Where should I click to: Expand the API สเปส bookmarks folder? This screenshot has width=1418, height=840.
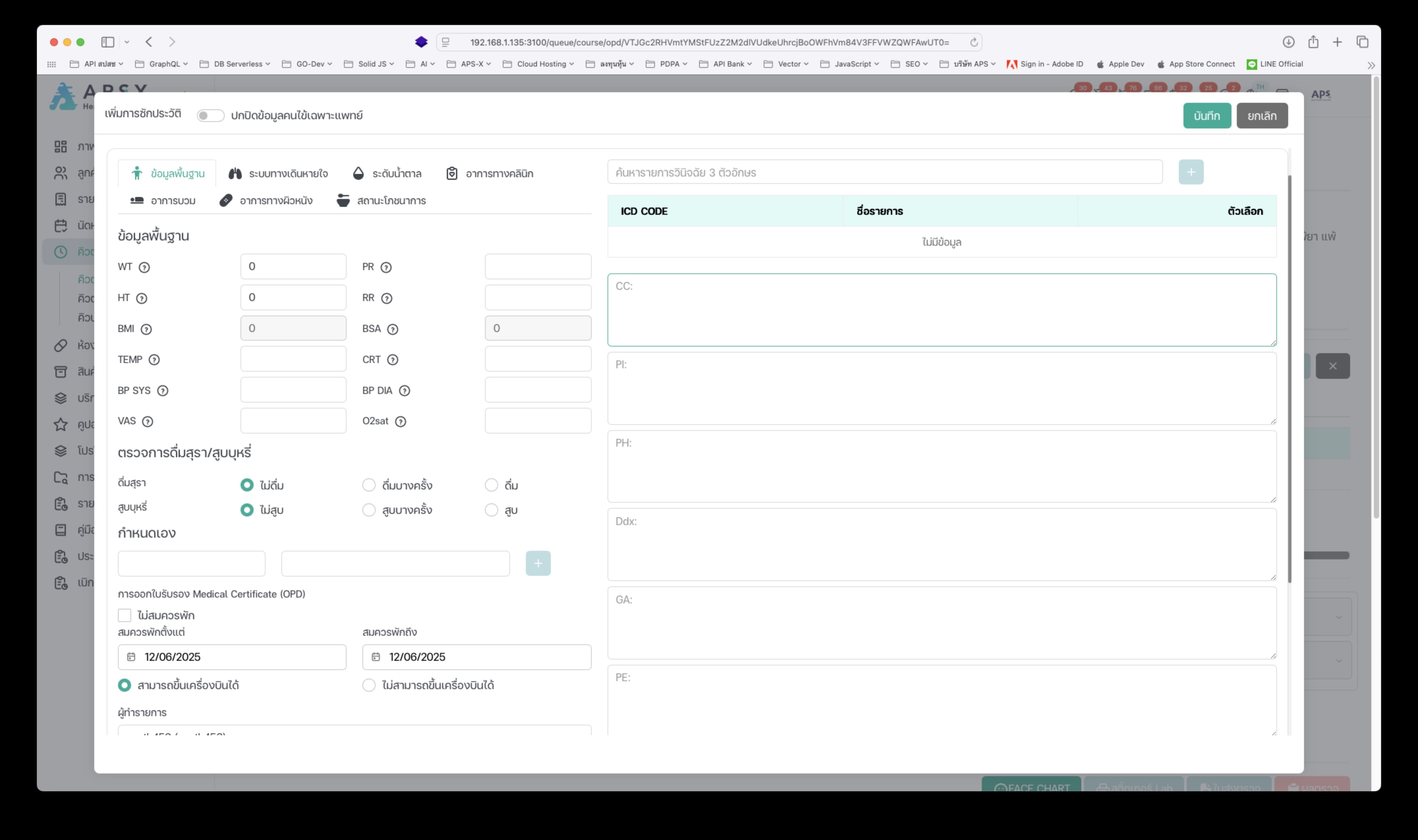(x=96, y=64)
